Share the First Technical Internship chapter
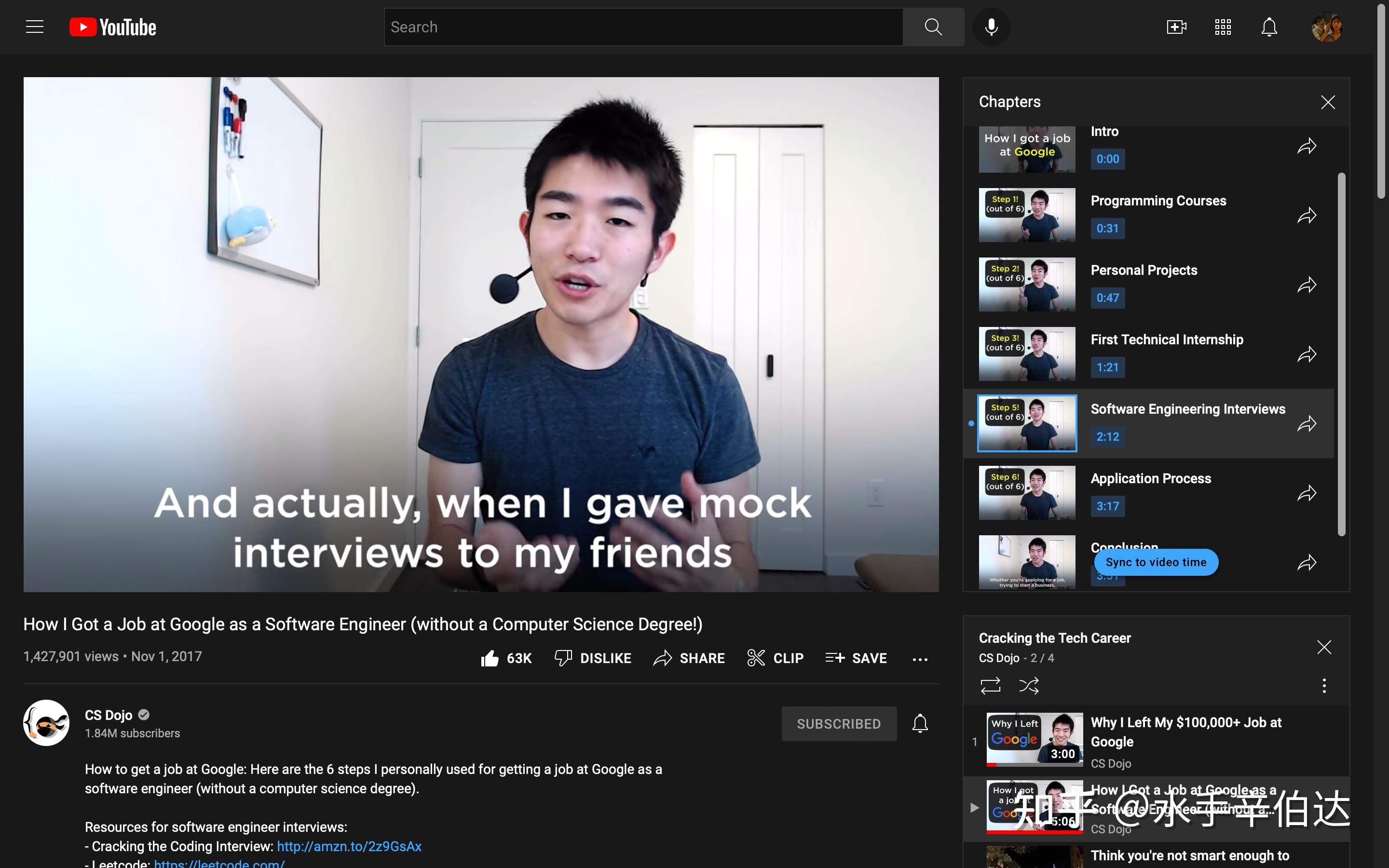This screenshot has width=1389, height=868. (x=1307, y=354)
